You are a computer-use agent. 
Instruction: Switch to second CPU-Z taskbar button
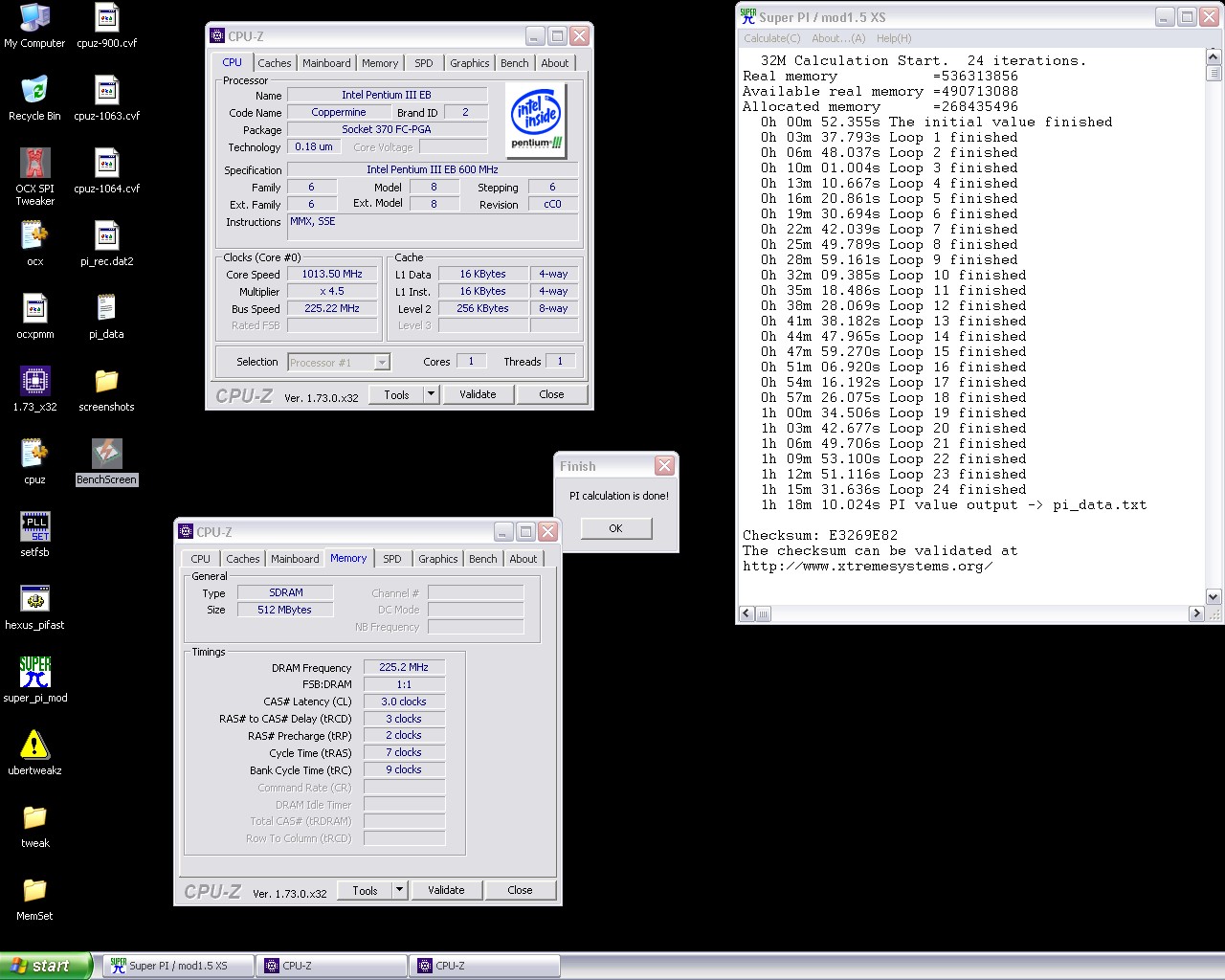pos(484,966)
